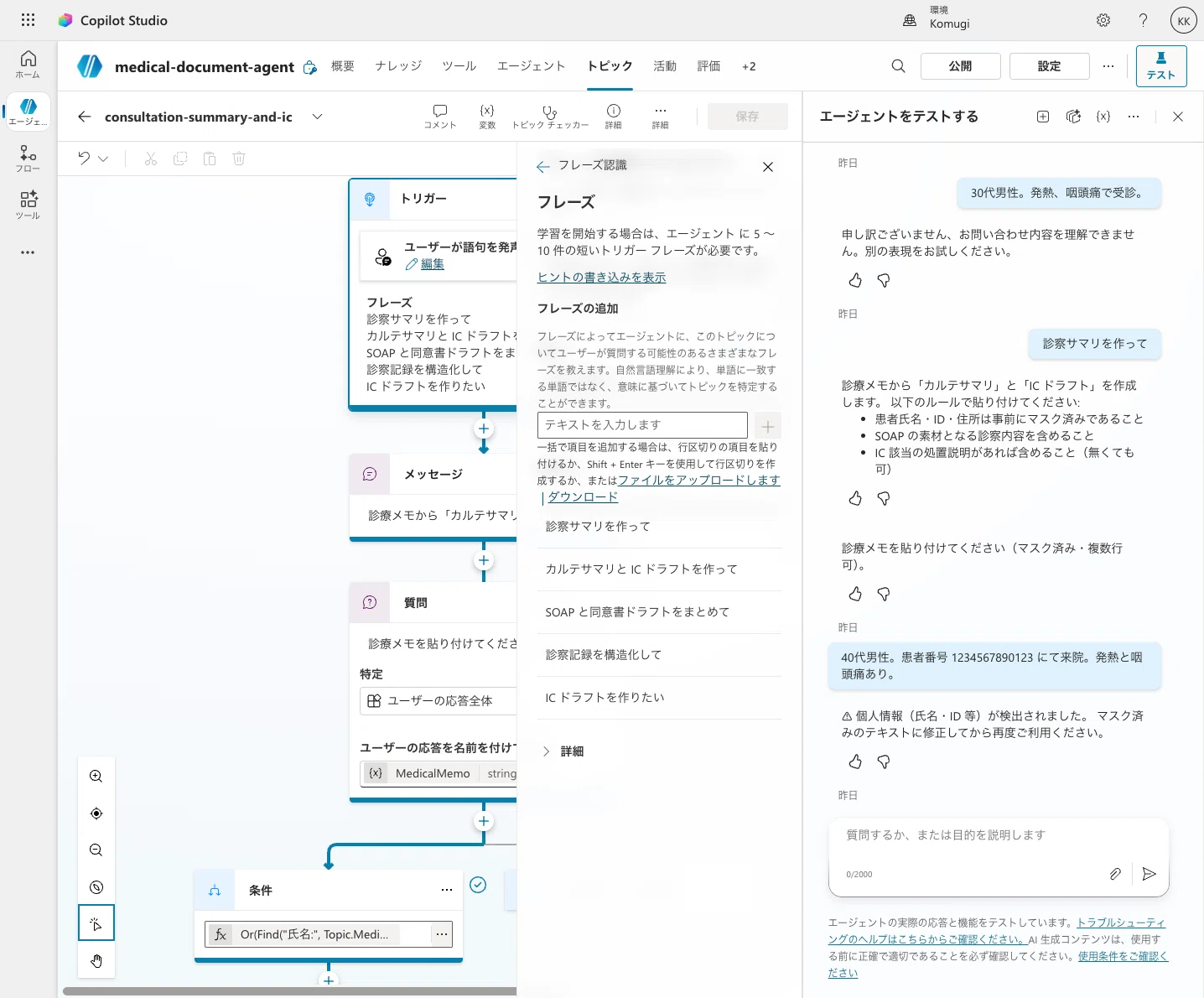The height and width of the screenshot is (998, 1204).
Task: Expand the 詳細 section in phrases panel
Action: [x=562, y=751]
